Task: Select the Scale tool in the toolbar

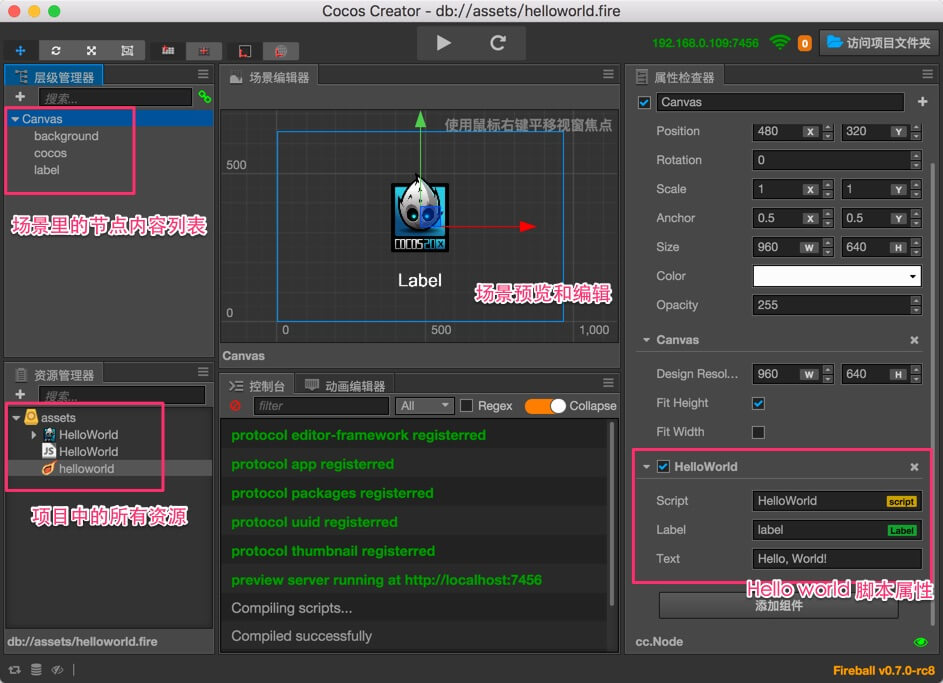Action: point(92,50)
